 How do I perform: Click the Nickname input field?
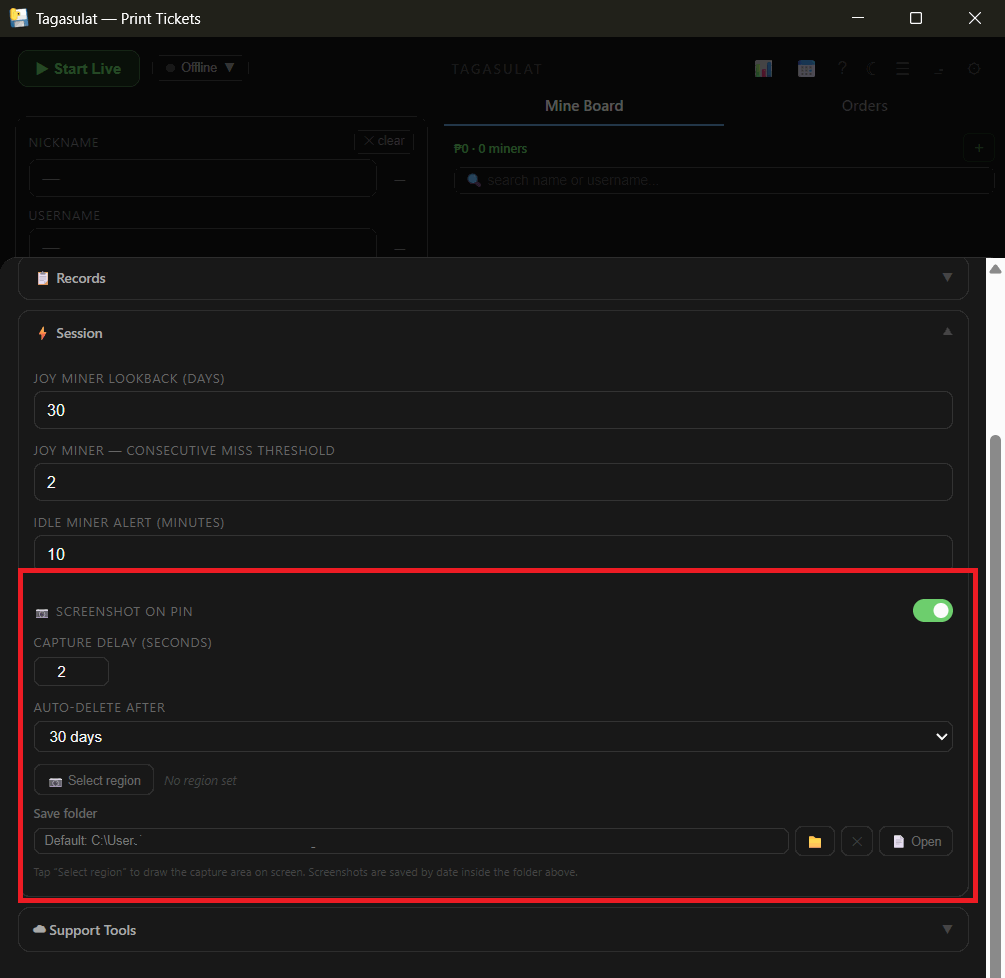[203, 178]
